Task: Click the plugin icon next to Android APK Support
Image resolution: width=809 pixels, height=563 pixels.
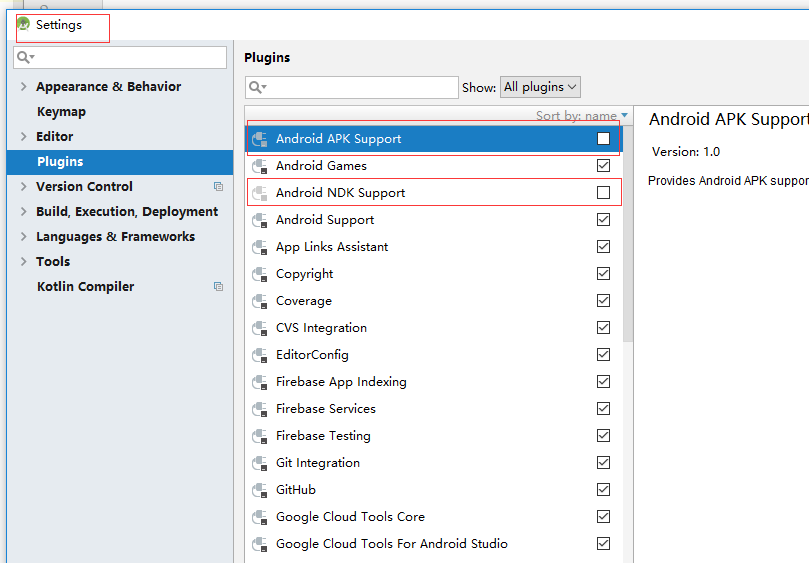Action: 260,139
